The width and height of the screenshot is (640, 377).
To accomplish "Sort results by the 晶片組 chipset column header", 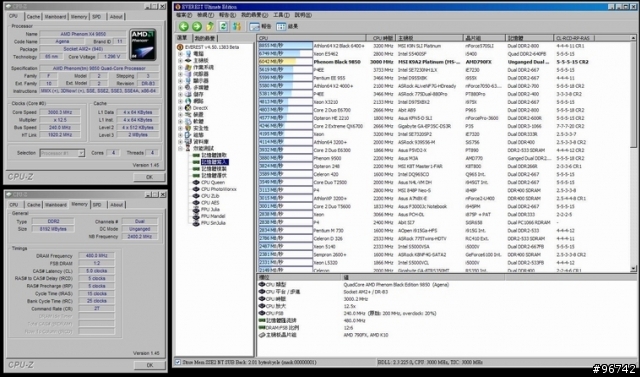I will pos(484,38).
